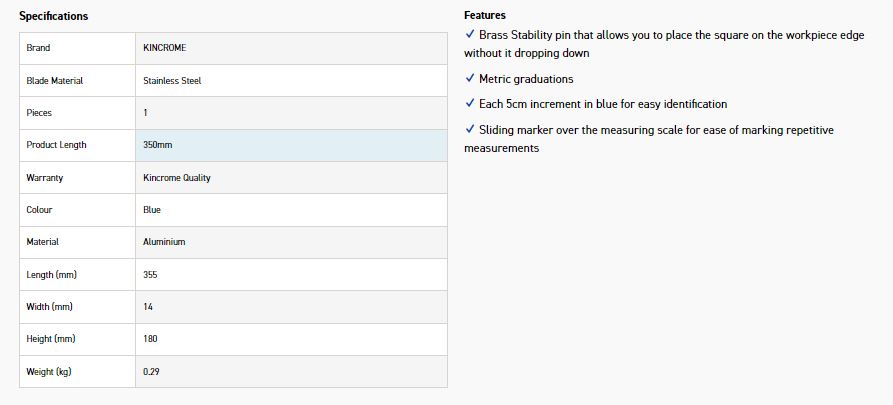Select the Stainless Steel blade material value
This screenshot has width=893, height=405.
(172, 81)
